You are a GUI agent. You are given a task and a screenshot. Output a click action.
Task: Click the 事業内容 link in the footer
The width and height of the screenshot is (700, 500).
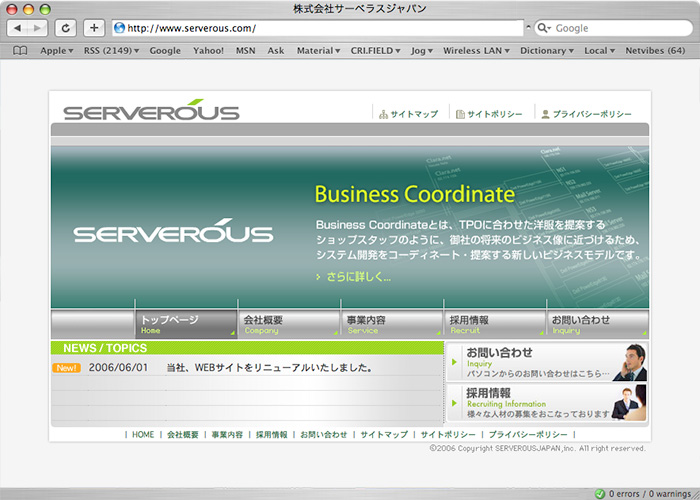(x=227, y=434)
